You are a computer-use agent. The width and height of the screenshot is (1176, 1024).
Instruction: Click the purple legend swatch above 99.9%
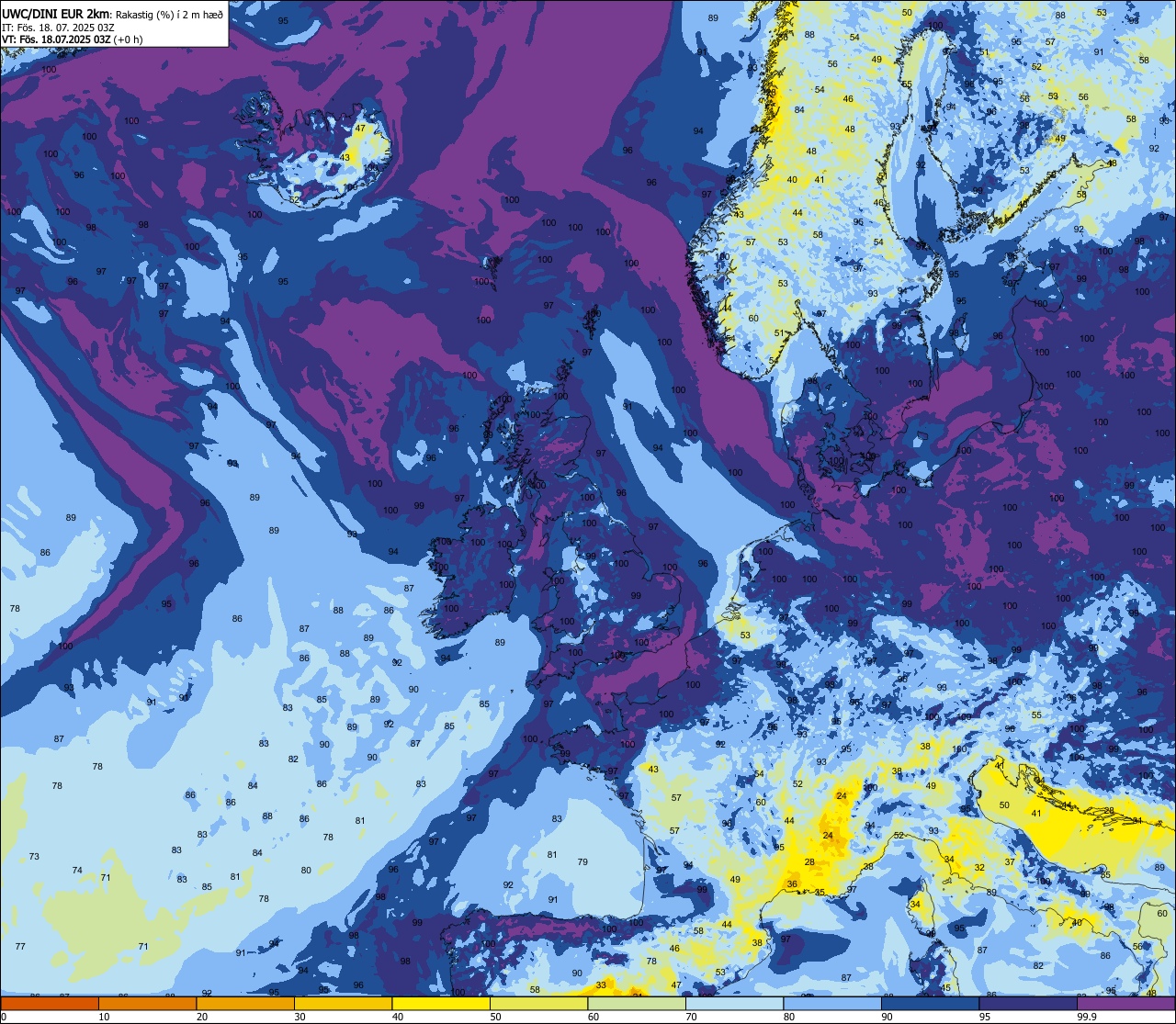point(1125,1003)
